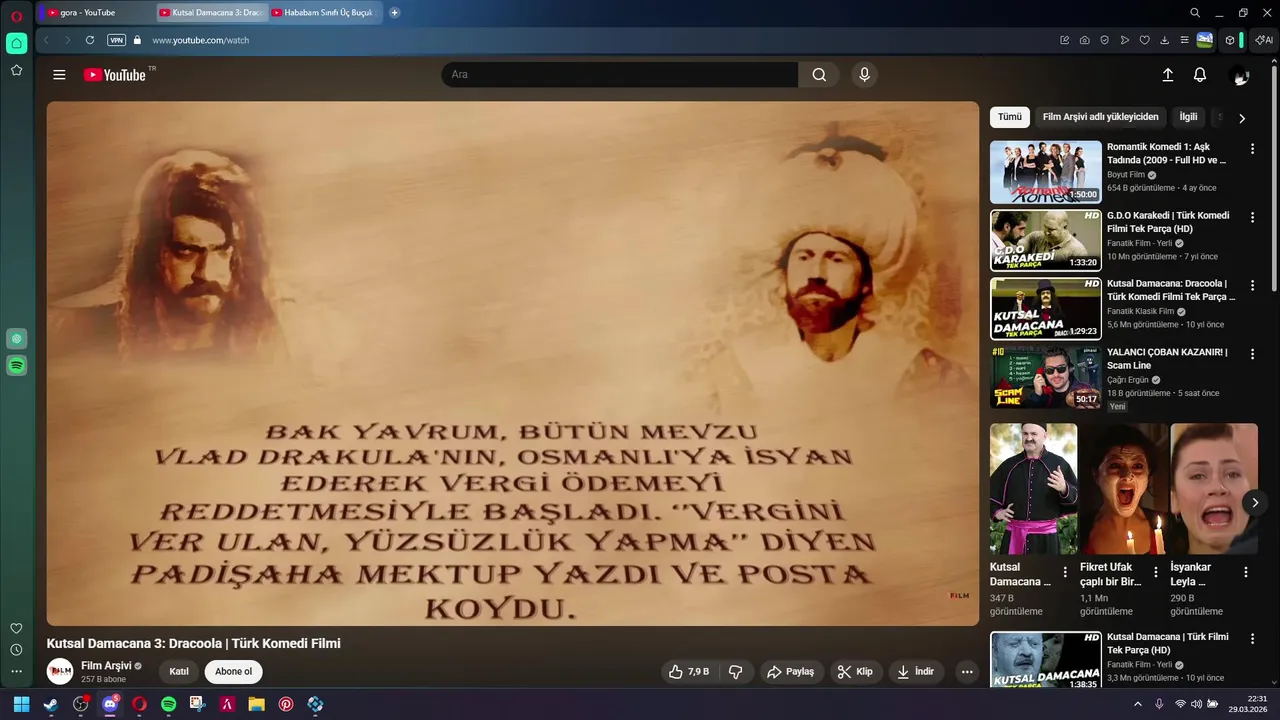
Task: Click the Katıl join button
Action: pyautogui.click(x=179, y=672)
